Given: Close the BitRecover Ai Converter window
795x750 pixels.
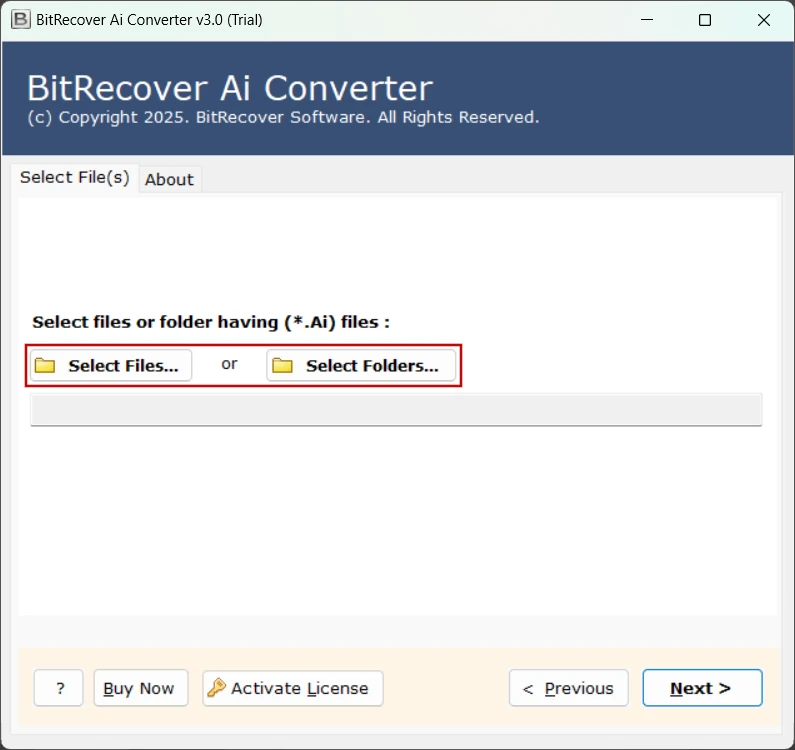Looking at the screenshot, I should pos(763,20).
